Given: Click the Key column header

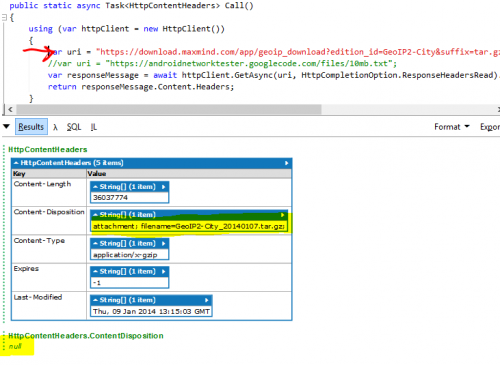Looking at the screenshot, I should click(49, 174).
